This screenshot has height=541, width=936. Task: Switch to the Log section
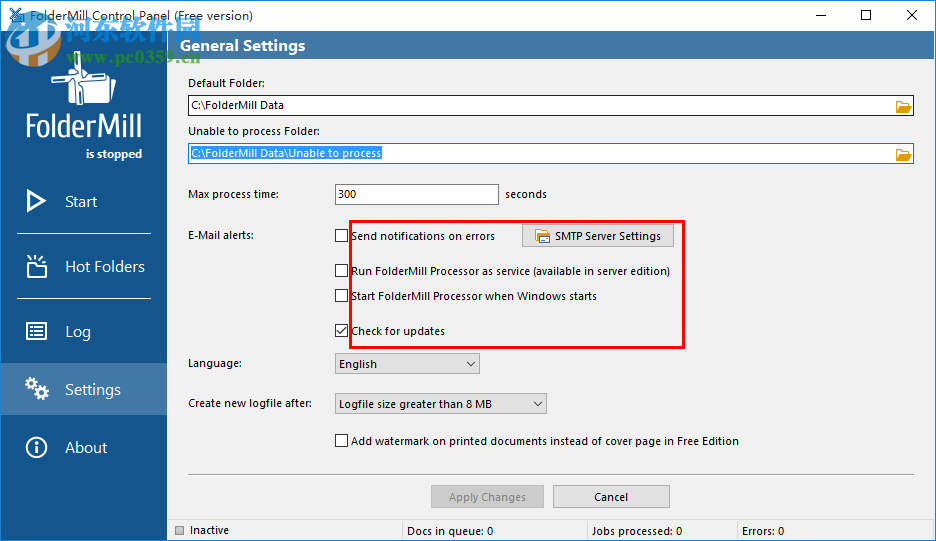78,332
